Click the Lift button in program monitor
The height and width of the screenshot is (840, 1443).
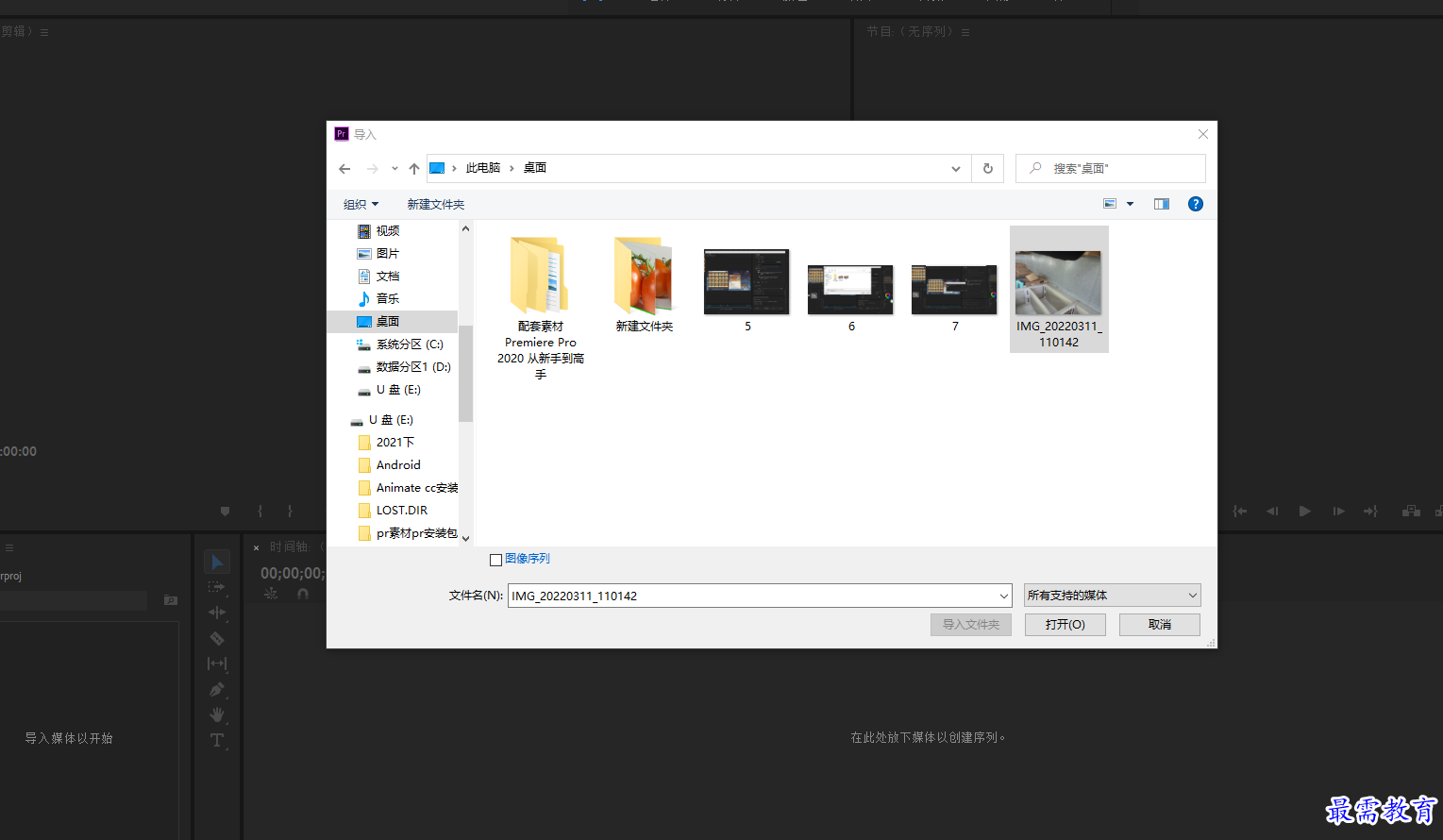[1411, 511]
